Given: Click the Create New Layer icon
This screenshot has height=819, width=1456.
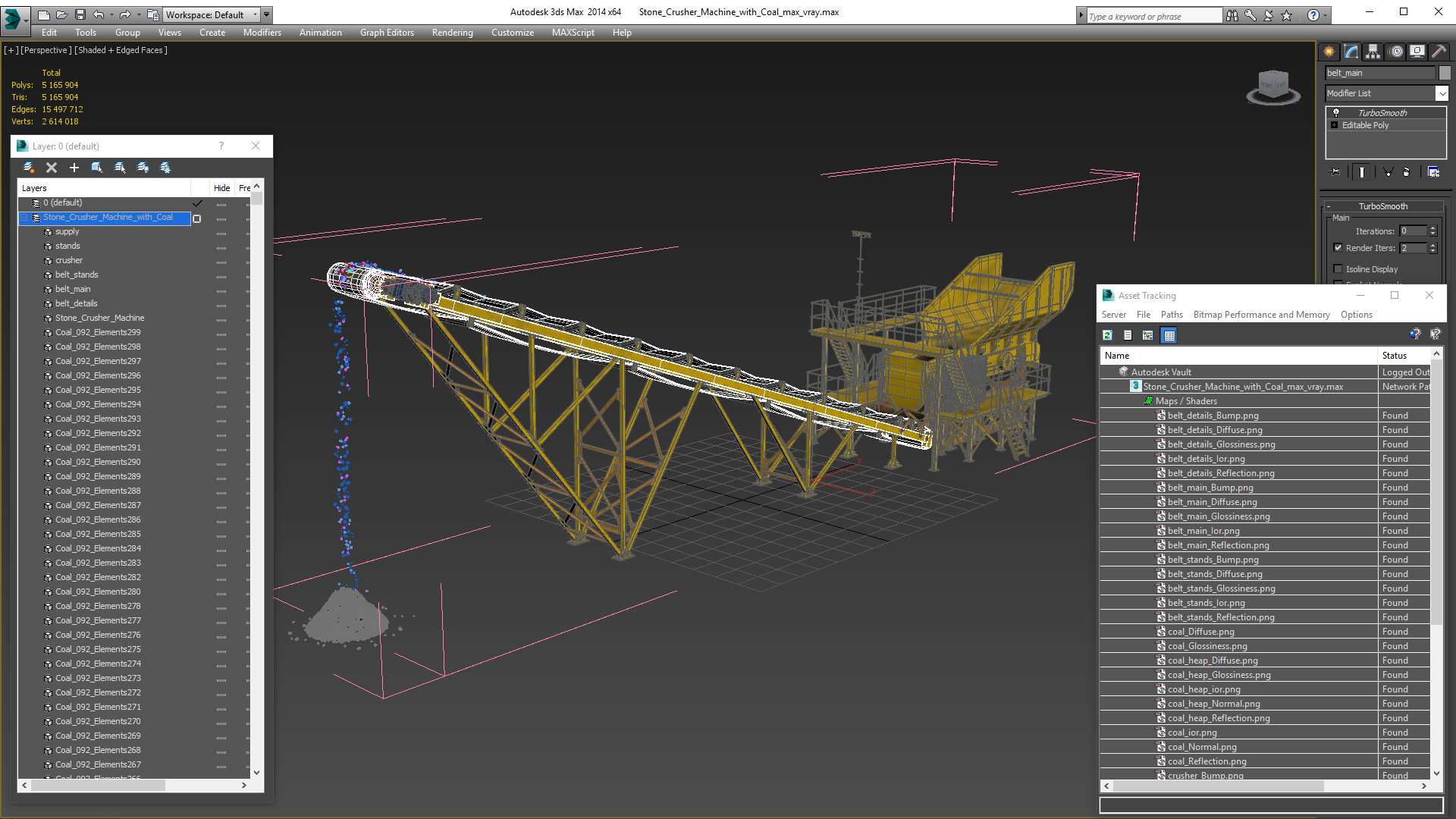Looking at the screenshot, I should point(29,168).
